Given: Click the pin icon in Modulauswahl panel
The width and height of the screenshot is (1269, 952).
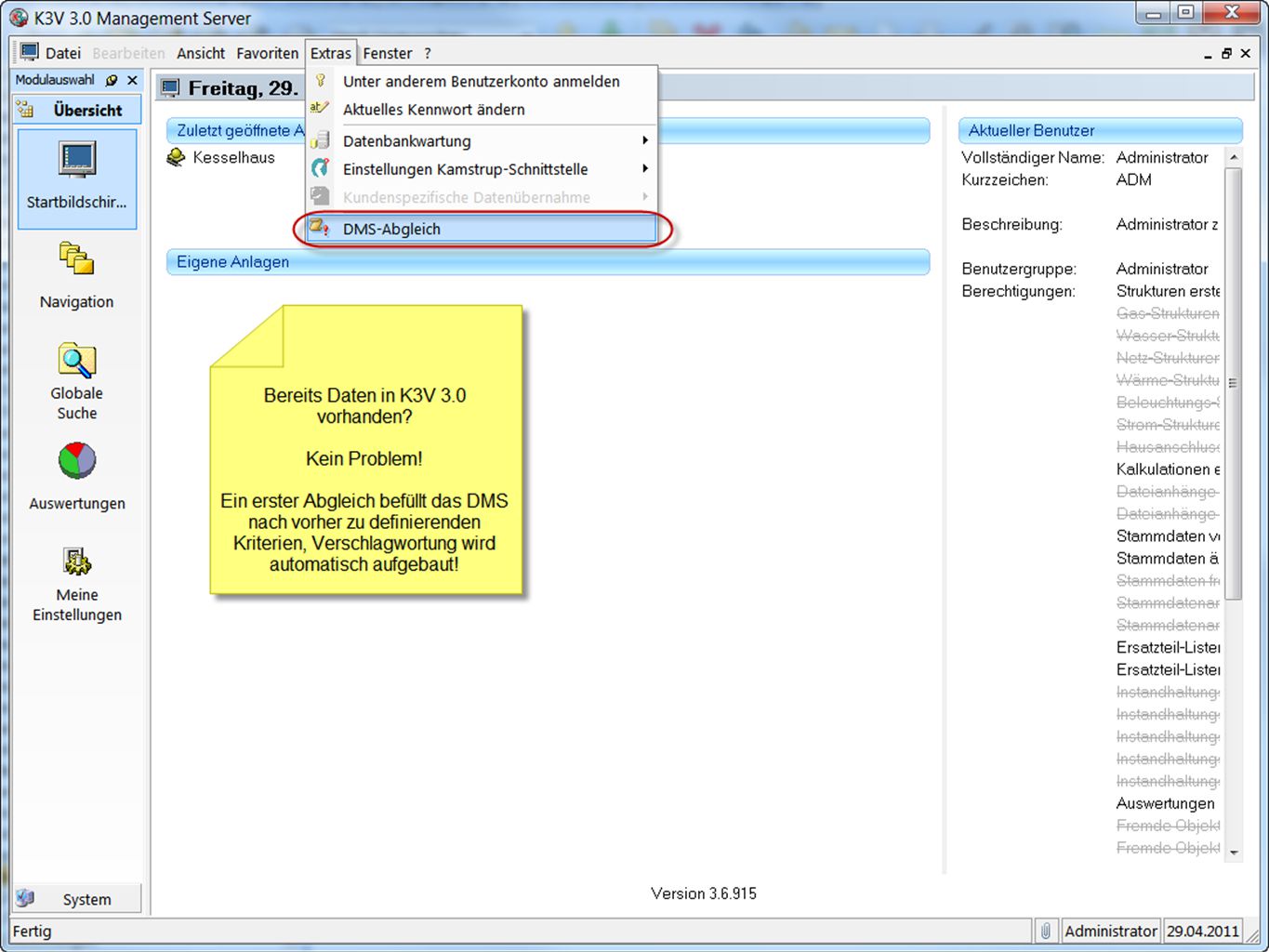Looking at the screenshot, I should [112, 80].
